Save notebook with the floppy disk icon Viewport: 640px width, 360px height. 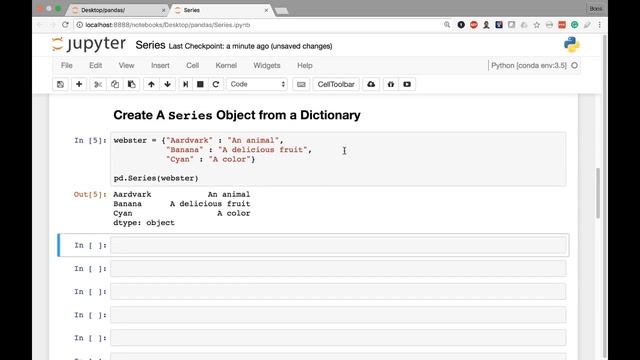click(60, 84)
